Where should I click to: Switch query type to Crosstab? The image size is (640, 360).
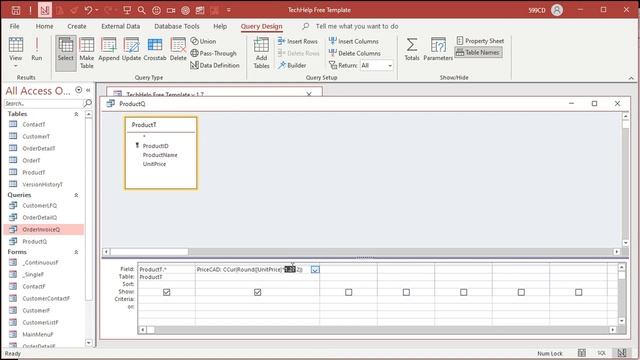pyautogui.click(x=155, y=49)
